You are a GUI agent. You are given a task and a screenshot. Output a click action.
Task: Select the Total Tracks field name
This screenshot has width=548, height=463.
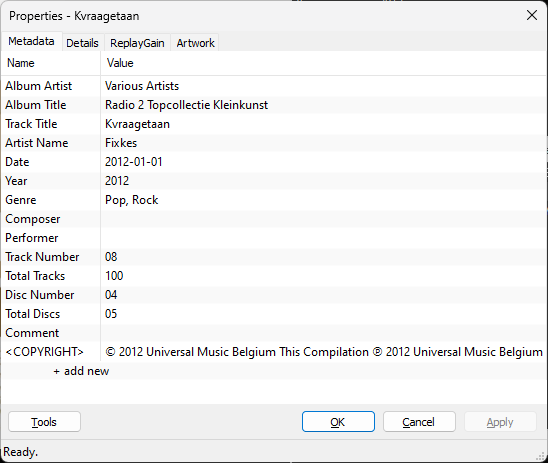pos(35,276)
